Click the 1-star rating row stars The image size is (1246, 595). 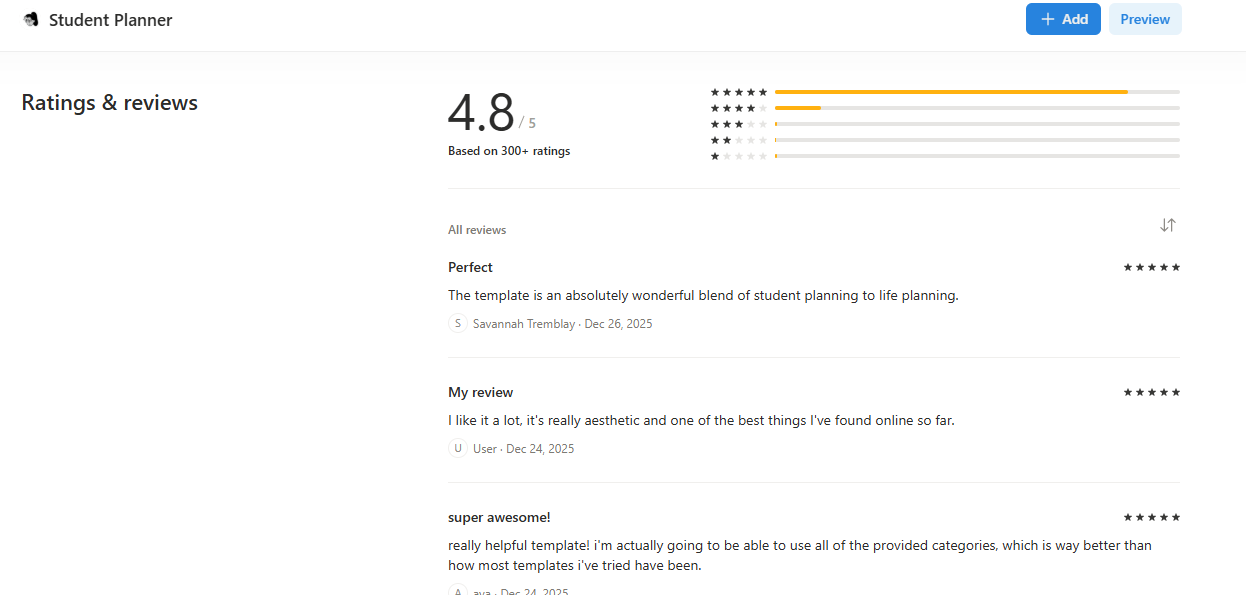739,156
